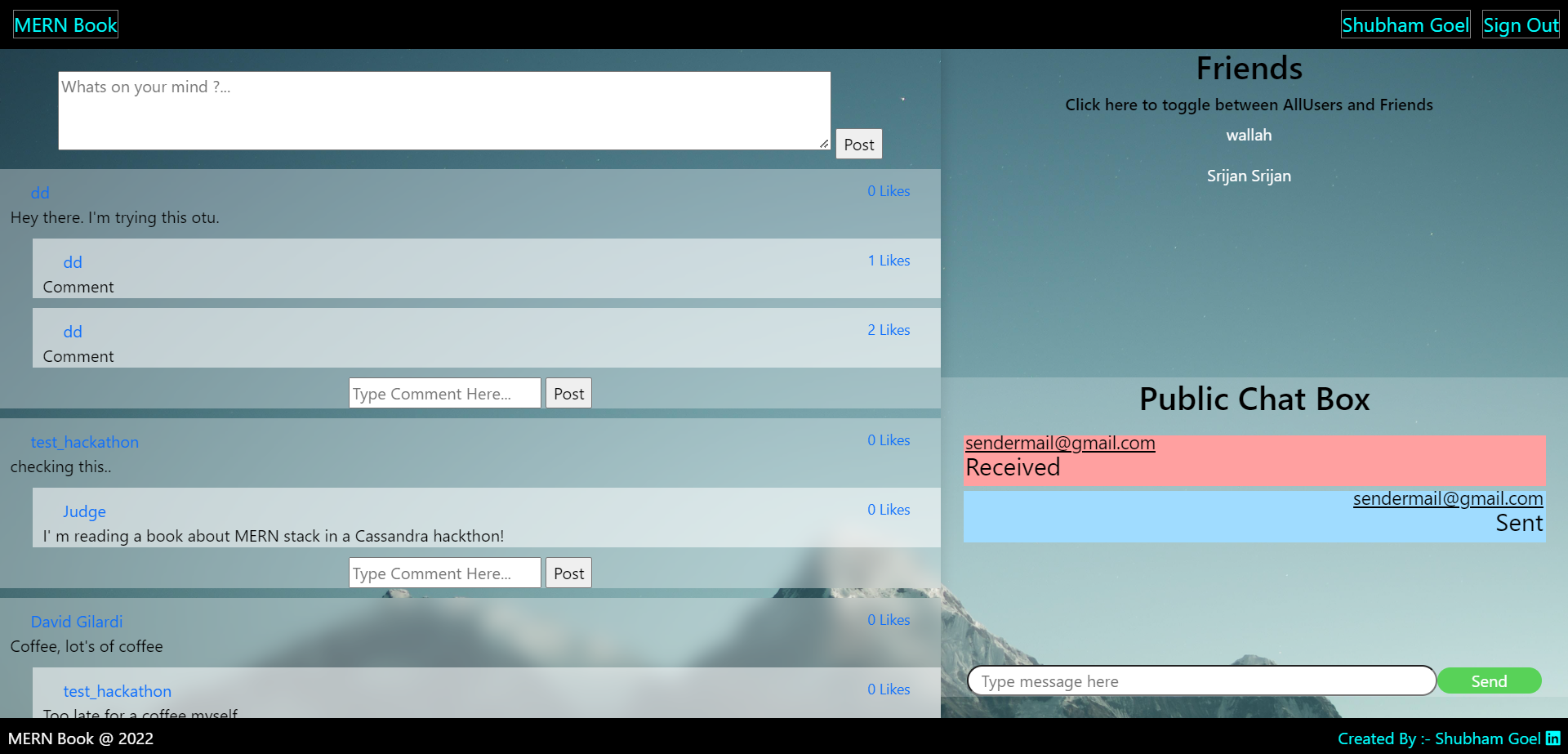The height and width of the screenshot is (754, 1568).
Task: Open Shubham Goel profile link
Action: [1405, 25]
